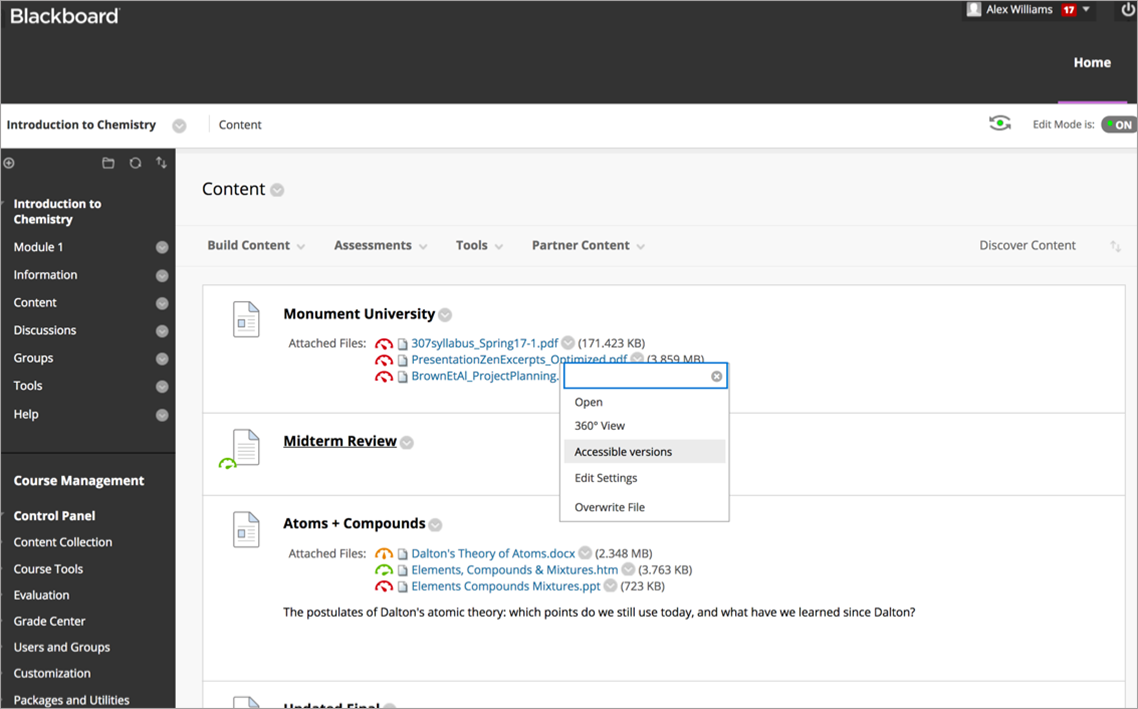Click the red Ally accessibility gauge for 307syllabus_Spring17-1.pdf
1138x709 pixels.
[x=384, y=343]
